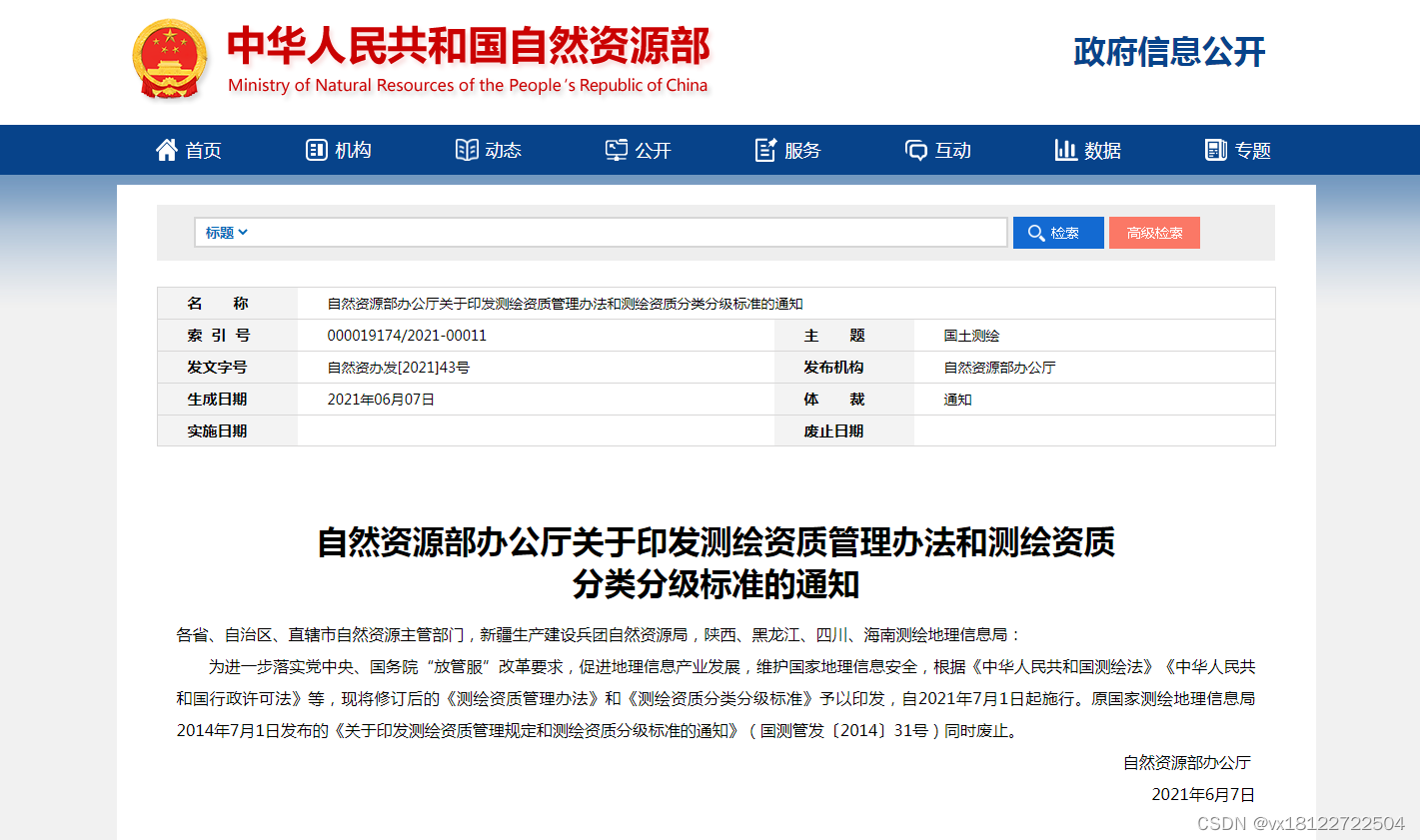Click the chat bubble icon beside 互动
The image size is (1420, 840).
click(916, 150)
